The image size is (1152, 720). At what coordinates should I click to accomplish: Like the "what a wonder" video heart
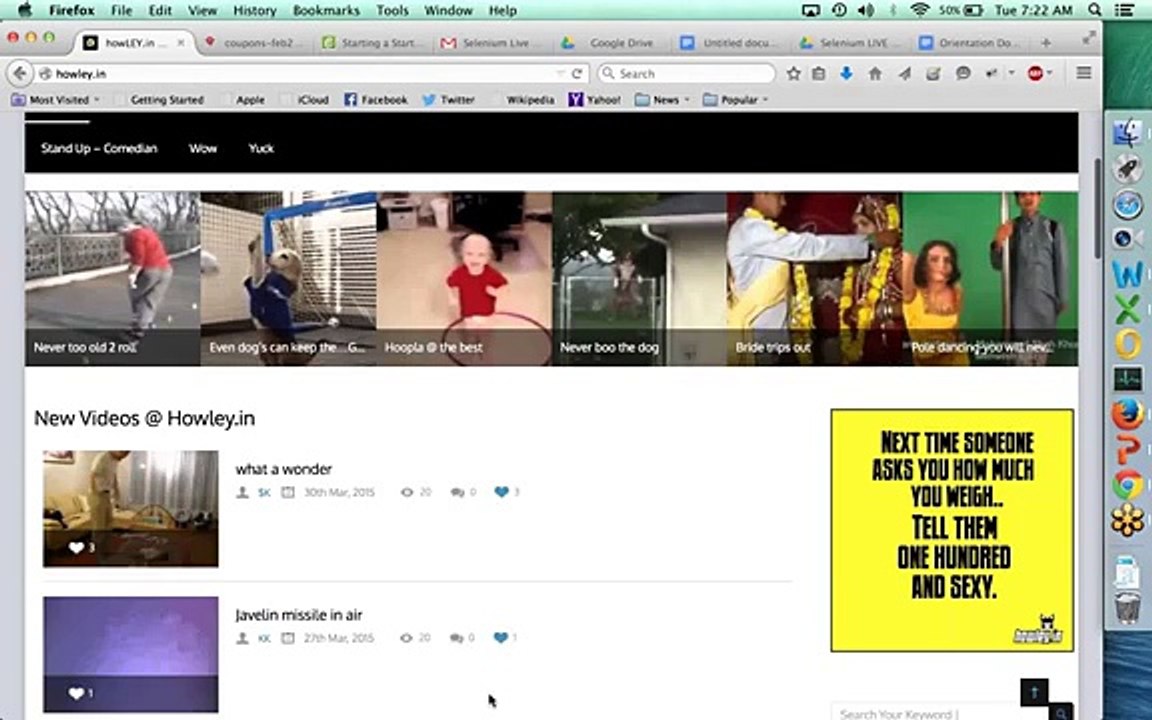[501, 492]
